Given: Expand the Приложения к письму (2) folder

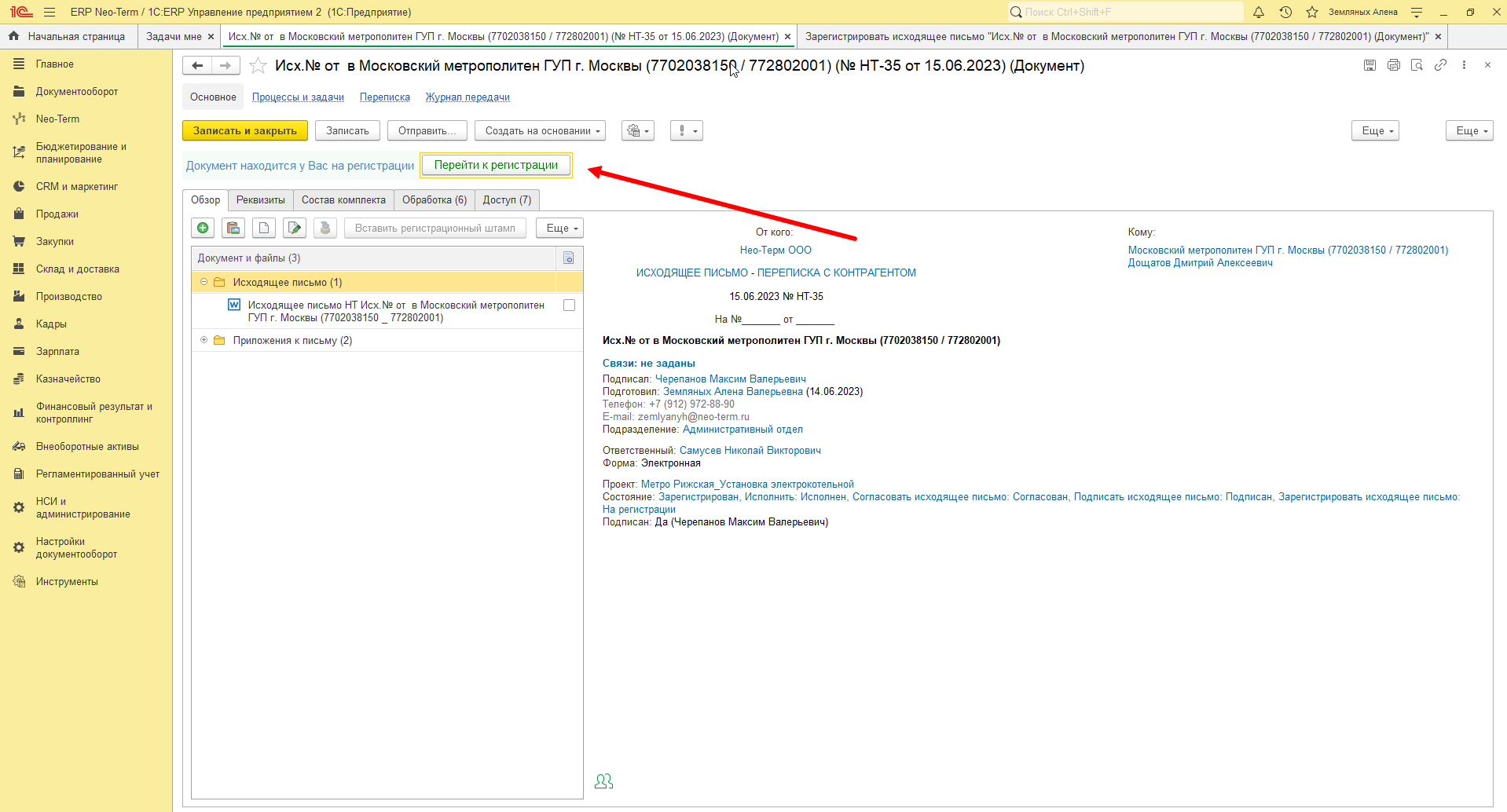Looking at the screenshot, I should pos(203,340).
